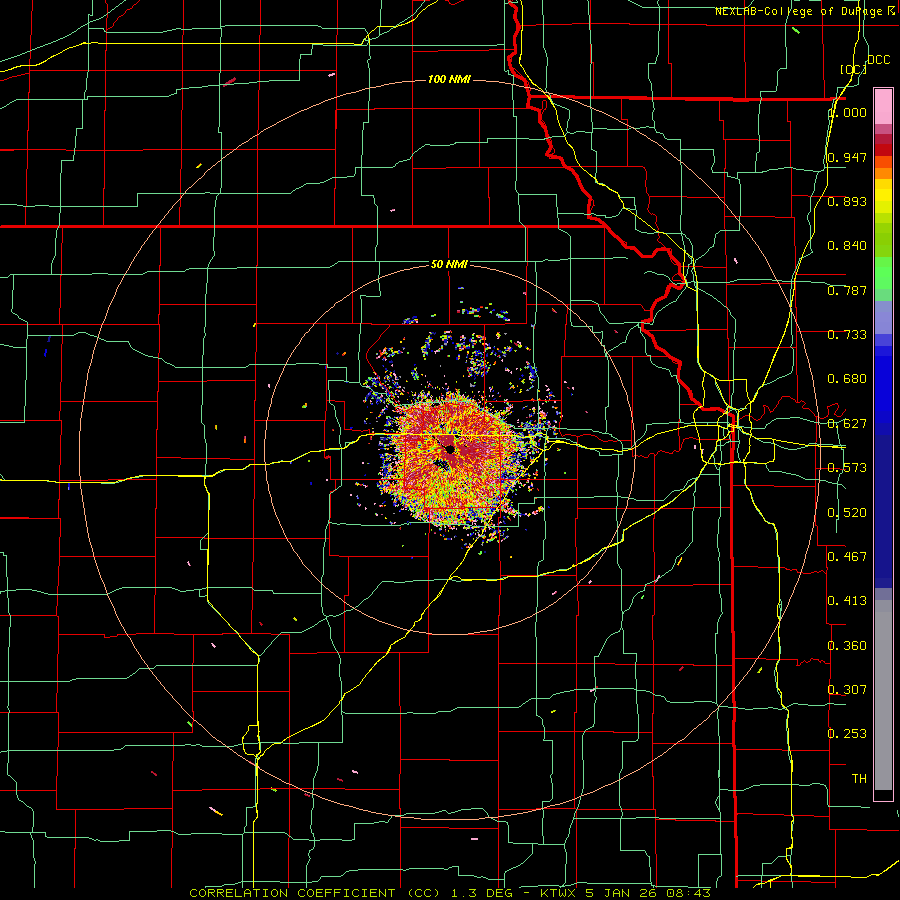The width and height of the screenshot is (900, 900).
Task: Click the 0.947 value on the legend
Action: [847, 157]
